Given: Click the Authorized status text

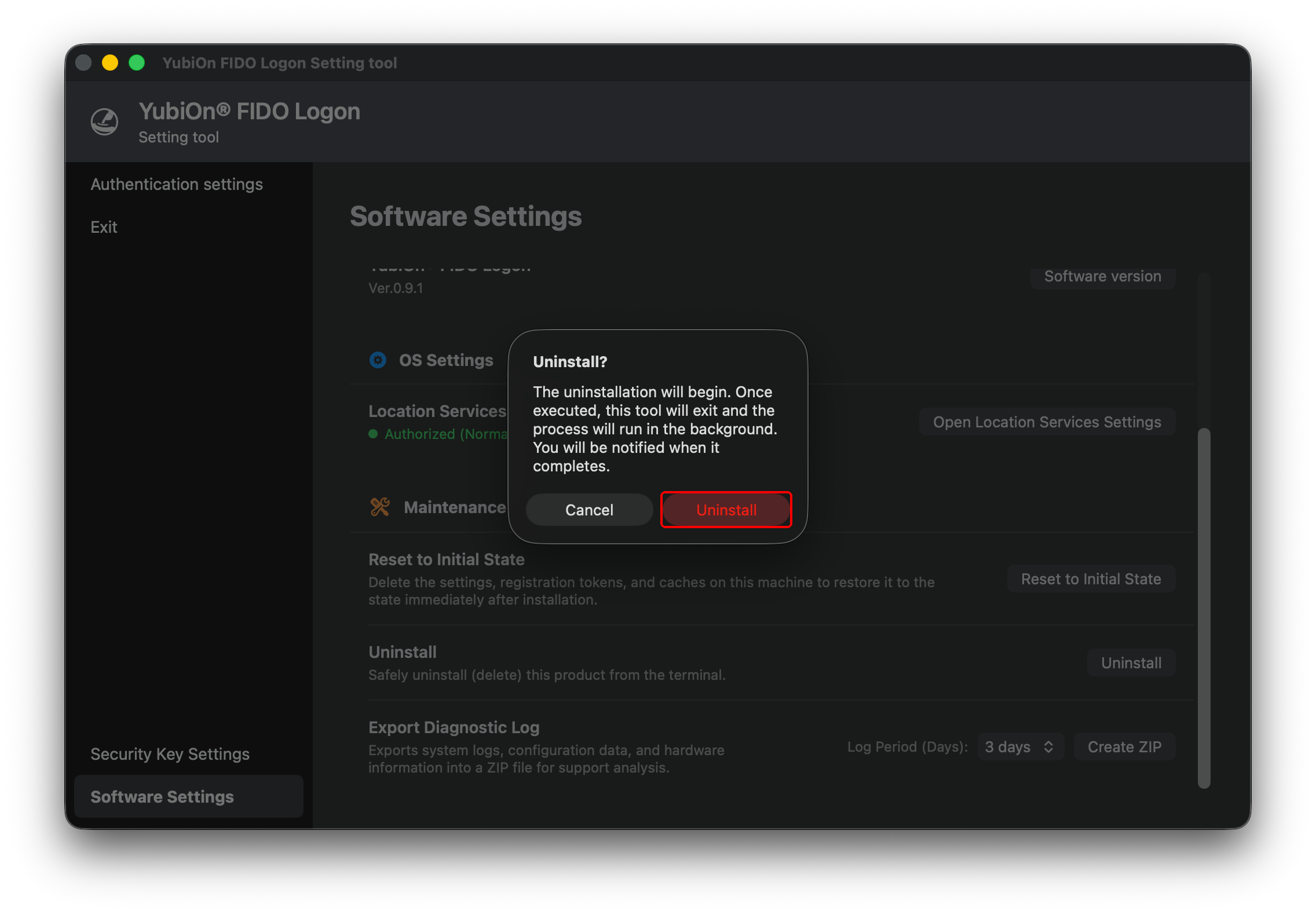Looking at the screenshot, I should pos(445,434).
